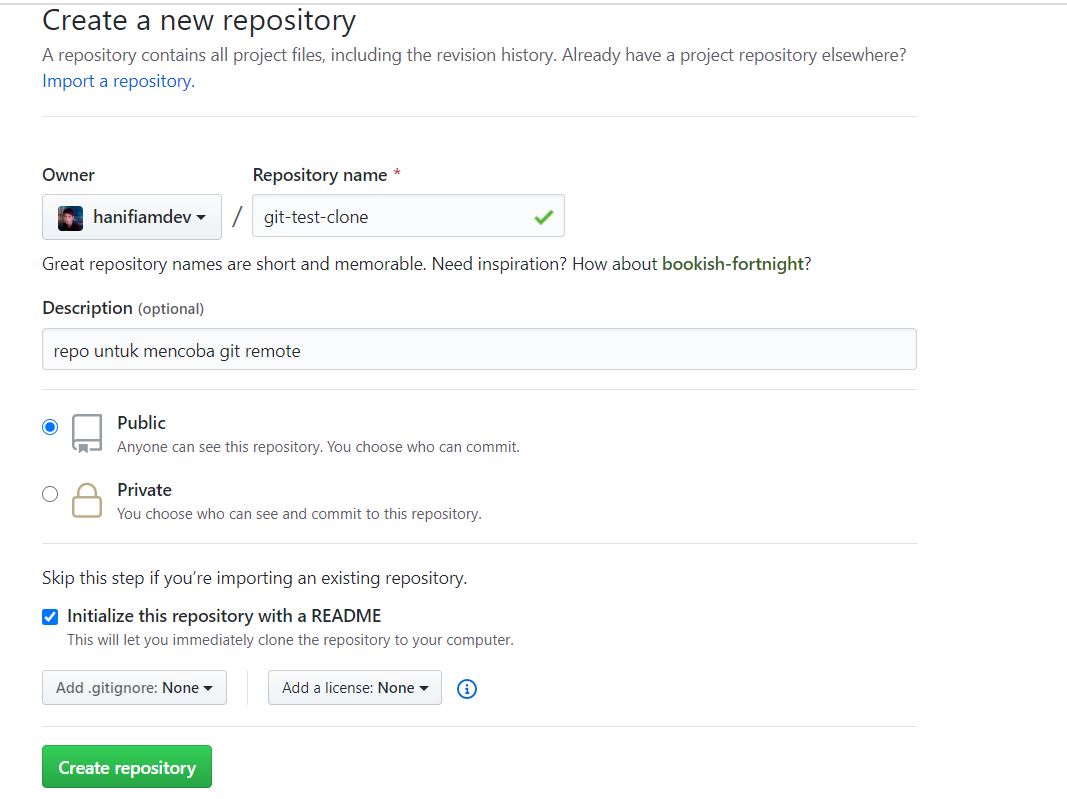Image resolution: width=1067 pixels, height=799 pixels.
Task: Click 'Anyone can see this repository' text
Action: pyautogui.click(x=318, y=447)
